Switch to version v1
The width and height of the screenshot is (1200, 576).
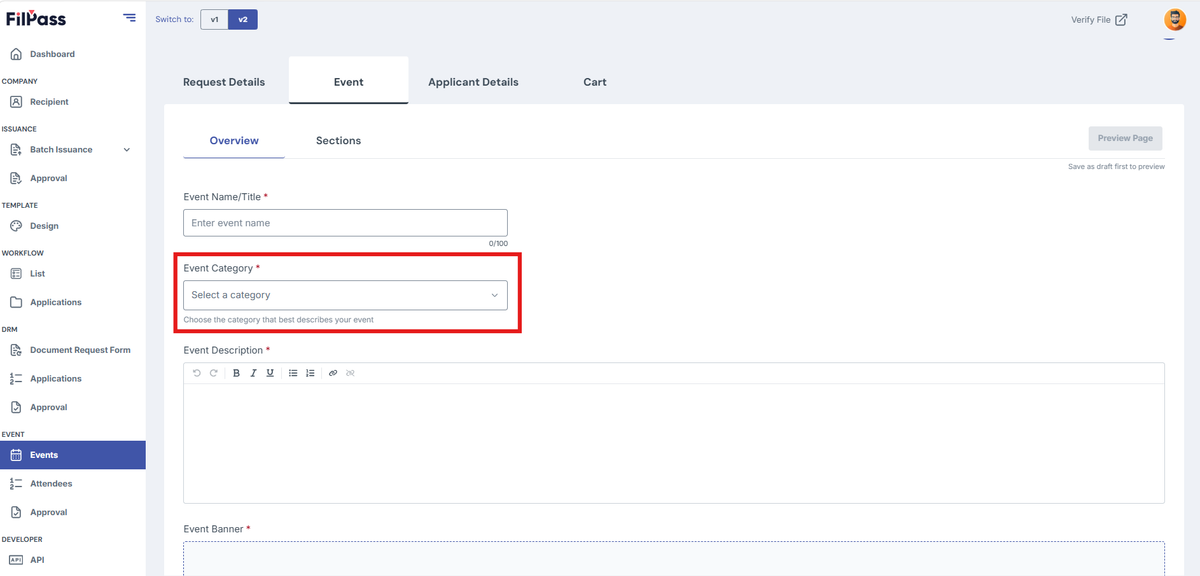[x=214, y=19]
